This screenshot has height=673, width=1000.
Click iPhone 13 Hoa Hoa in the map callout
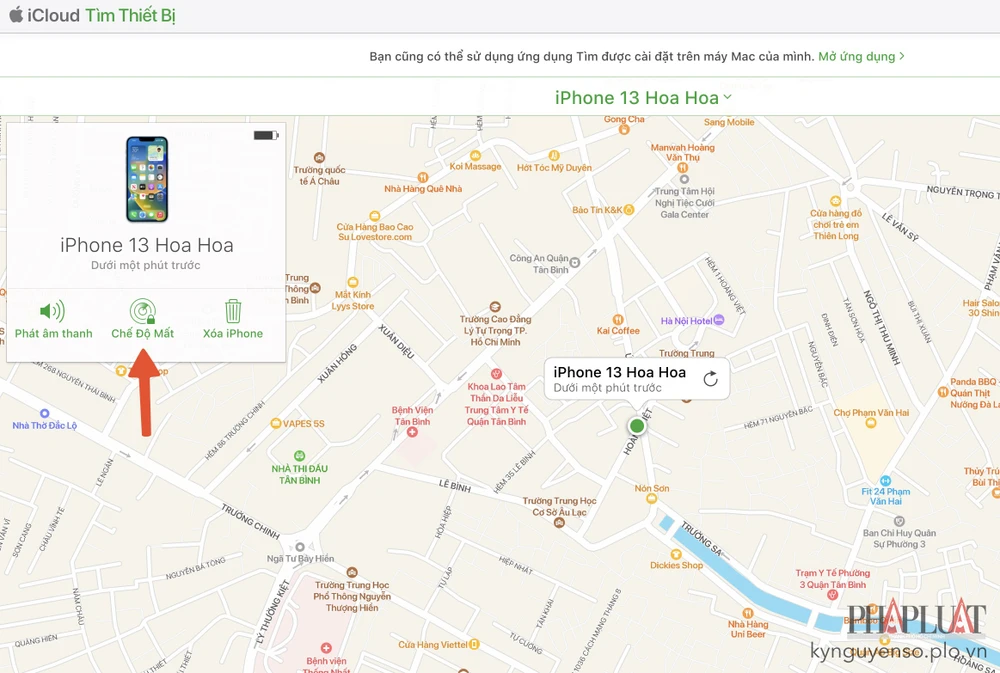(620, 371)
